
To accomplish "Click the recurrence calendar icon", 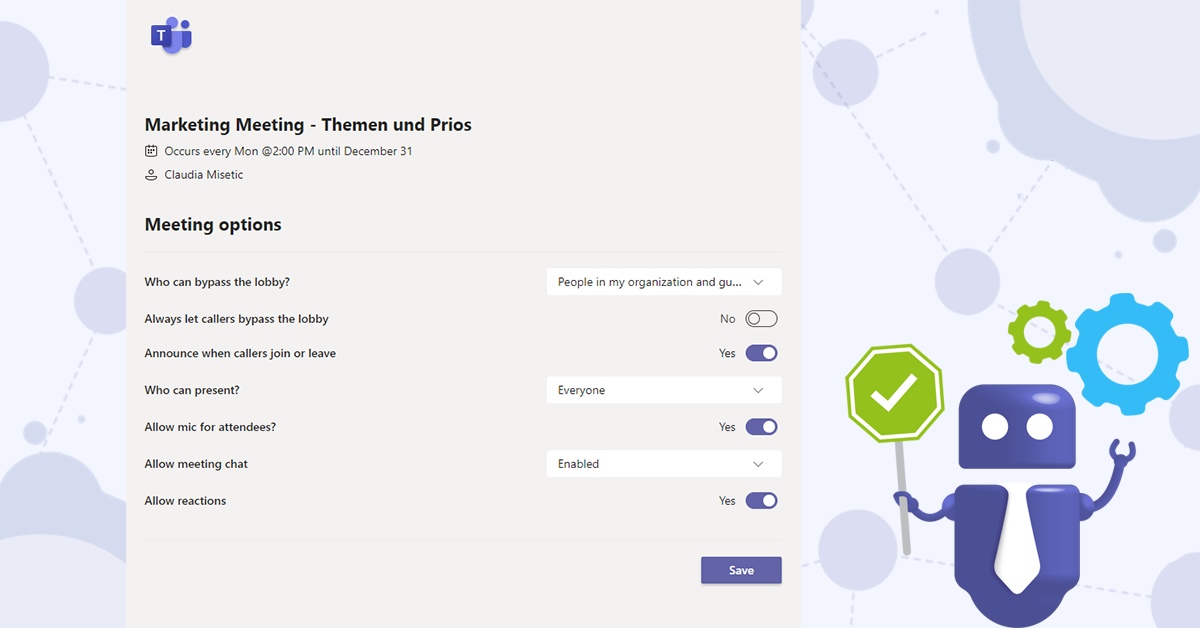I will 149,150.
